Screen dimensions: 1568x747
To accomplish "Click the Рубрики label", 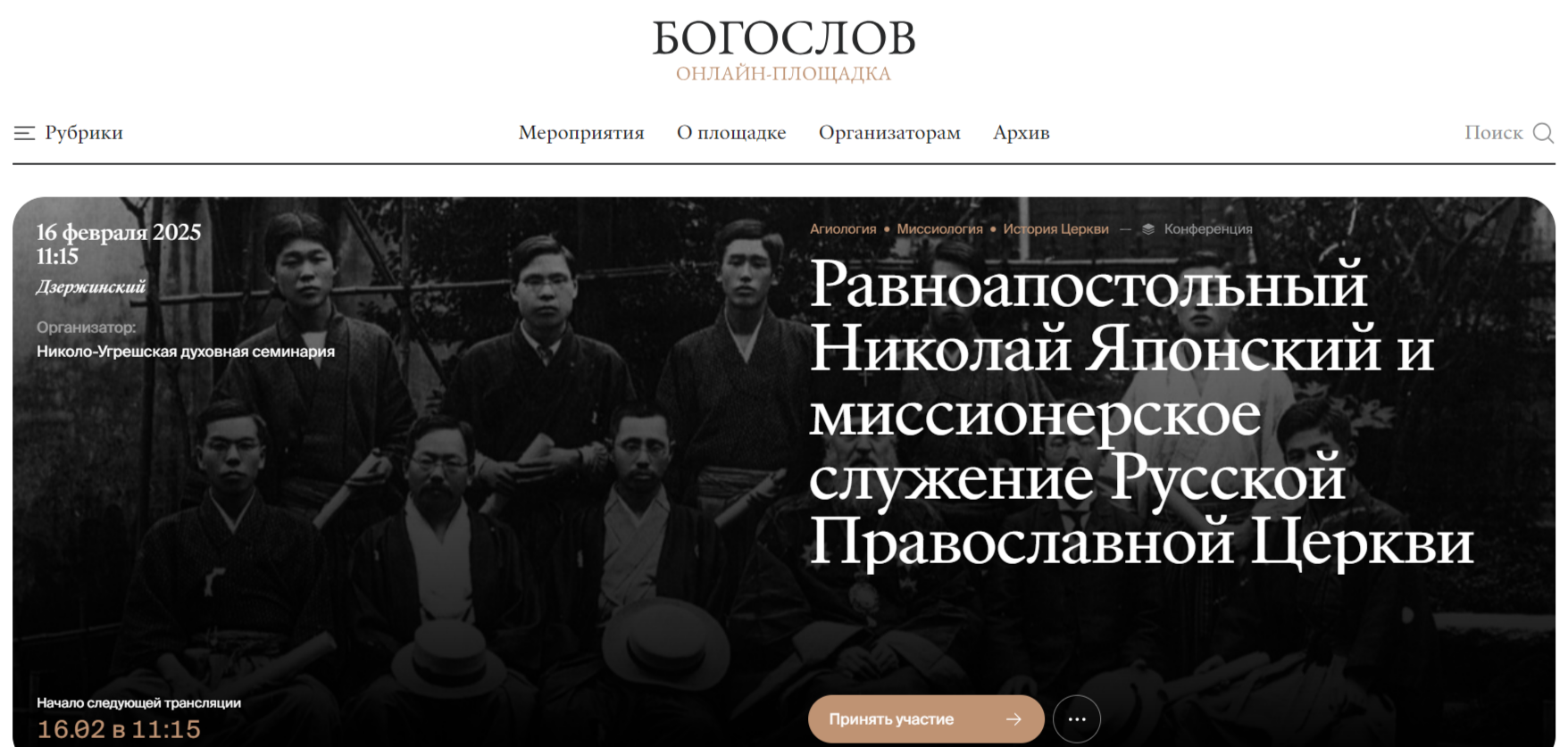I will pos(84,133).
